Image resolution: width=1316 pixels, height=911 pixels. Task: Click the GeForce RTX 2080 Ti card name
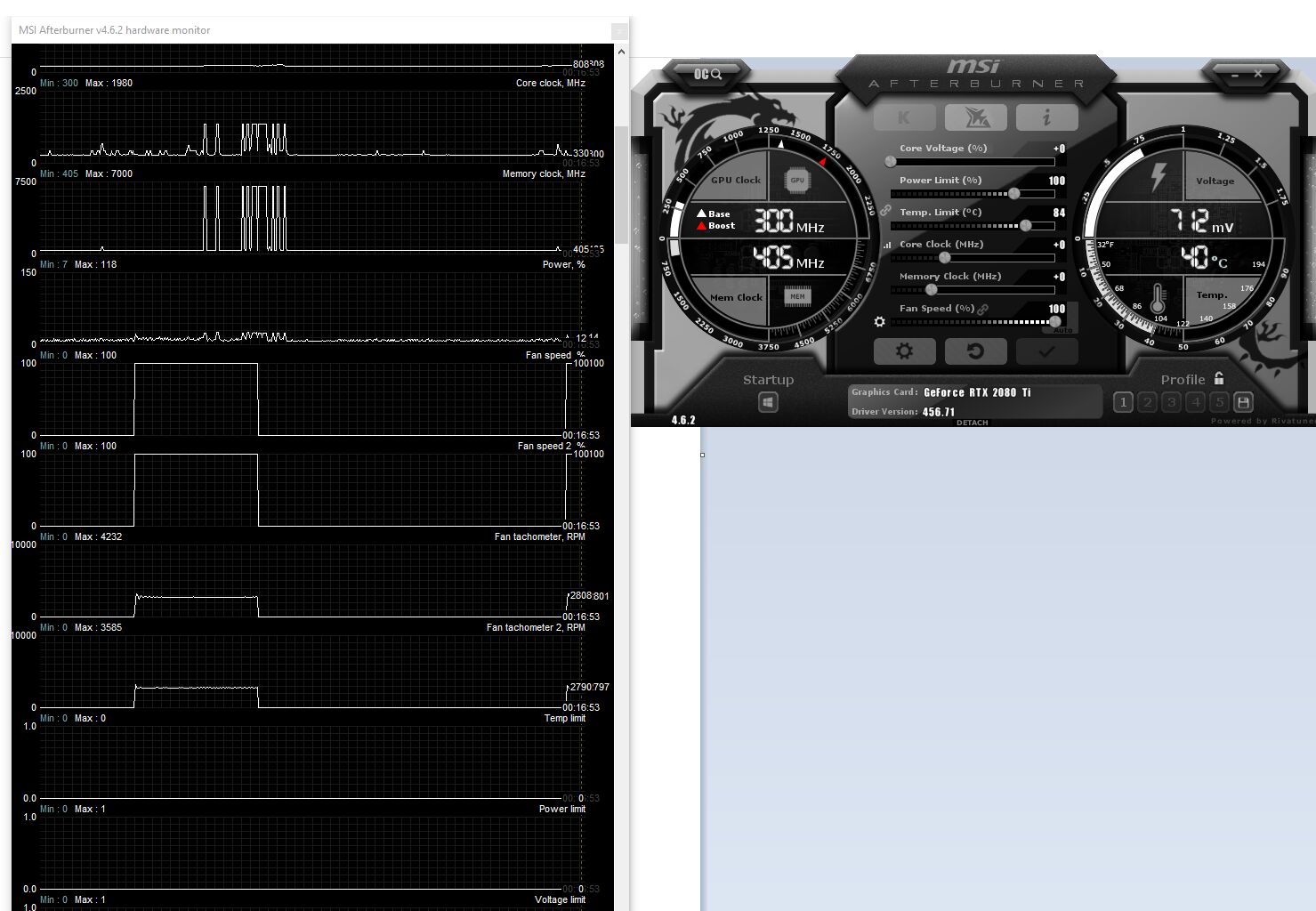pyautogui.click(x=977, y=392)
